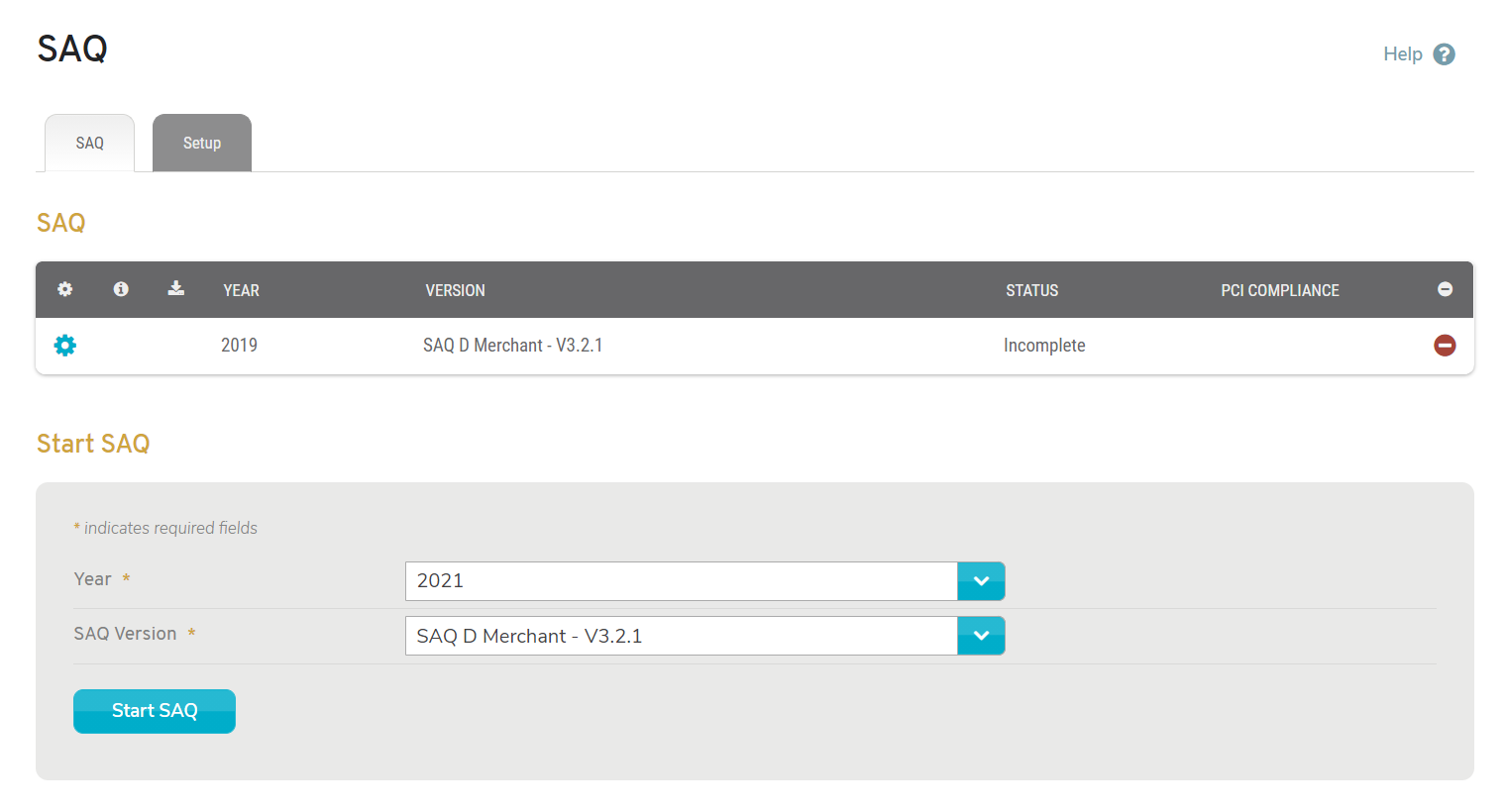Switch to the Setup tab
This screenshot has height=812, width=1506.
tap(202, 144)
